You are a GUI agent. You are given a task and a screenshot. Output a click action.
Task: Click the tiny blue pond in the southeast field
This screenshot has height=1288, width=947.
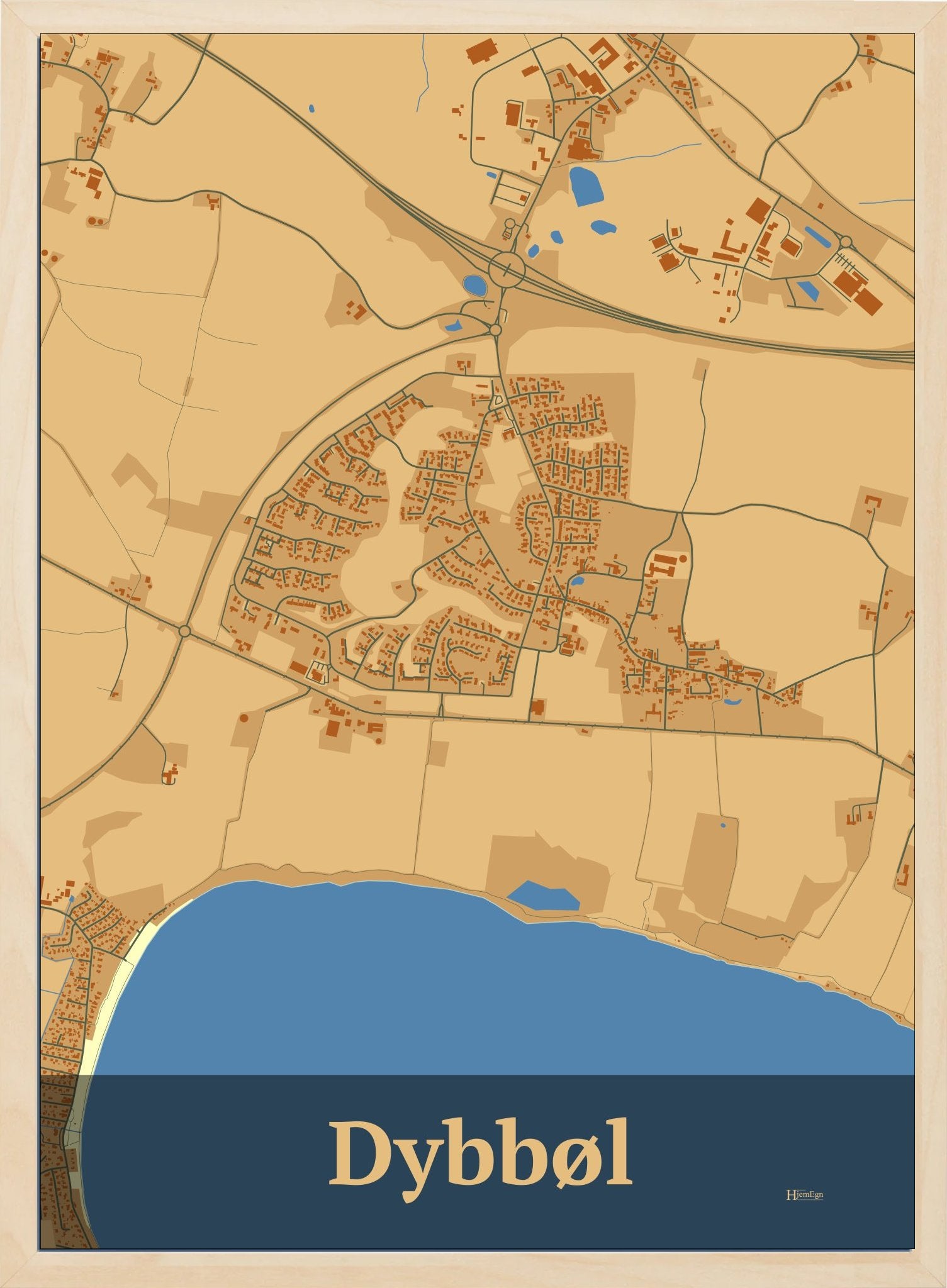tap(723, 824)
